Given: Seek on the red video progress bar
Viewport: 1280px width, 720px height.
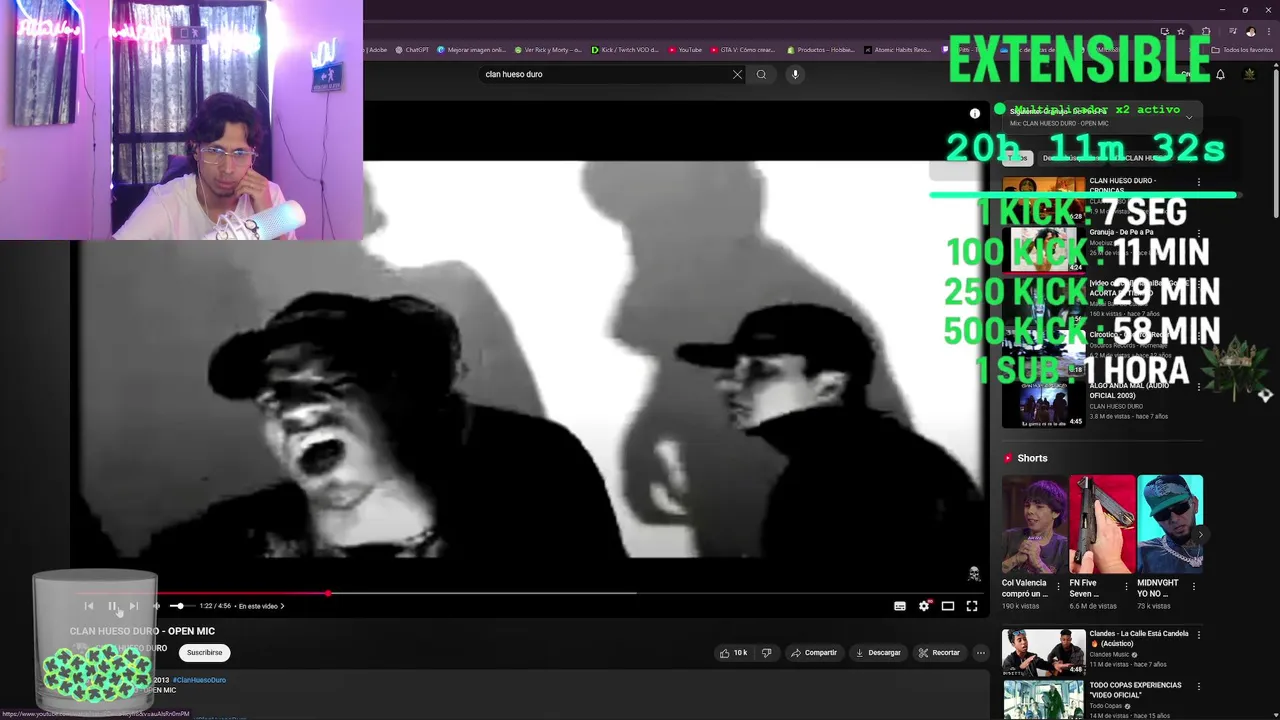Looking at the screenshot, I should (x=528, y=593).
